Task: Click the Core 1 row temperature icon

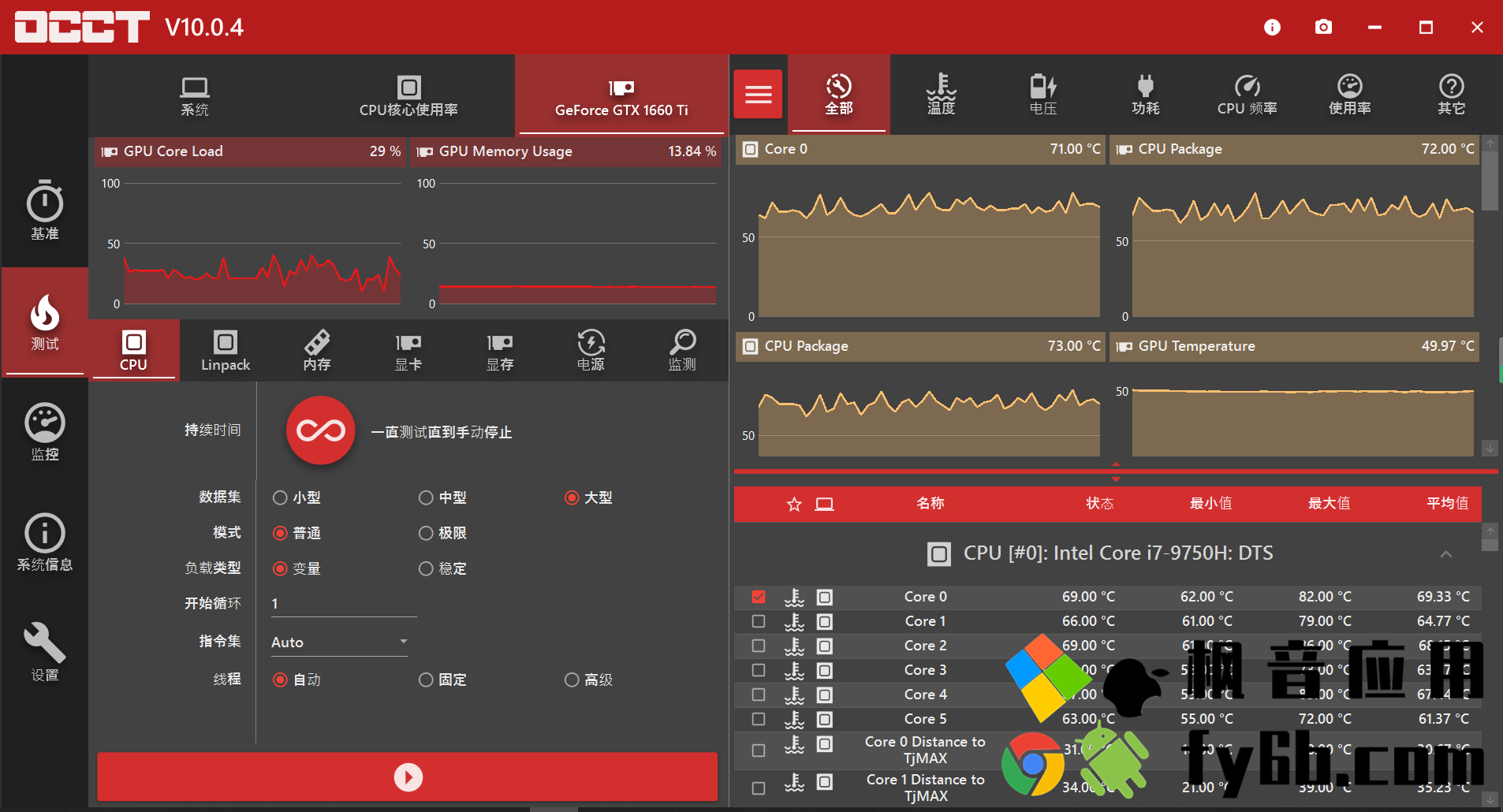Action: coord(794,621)
